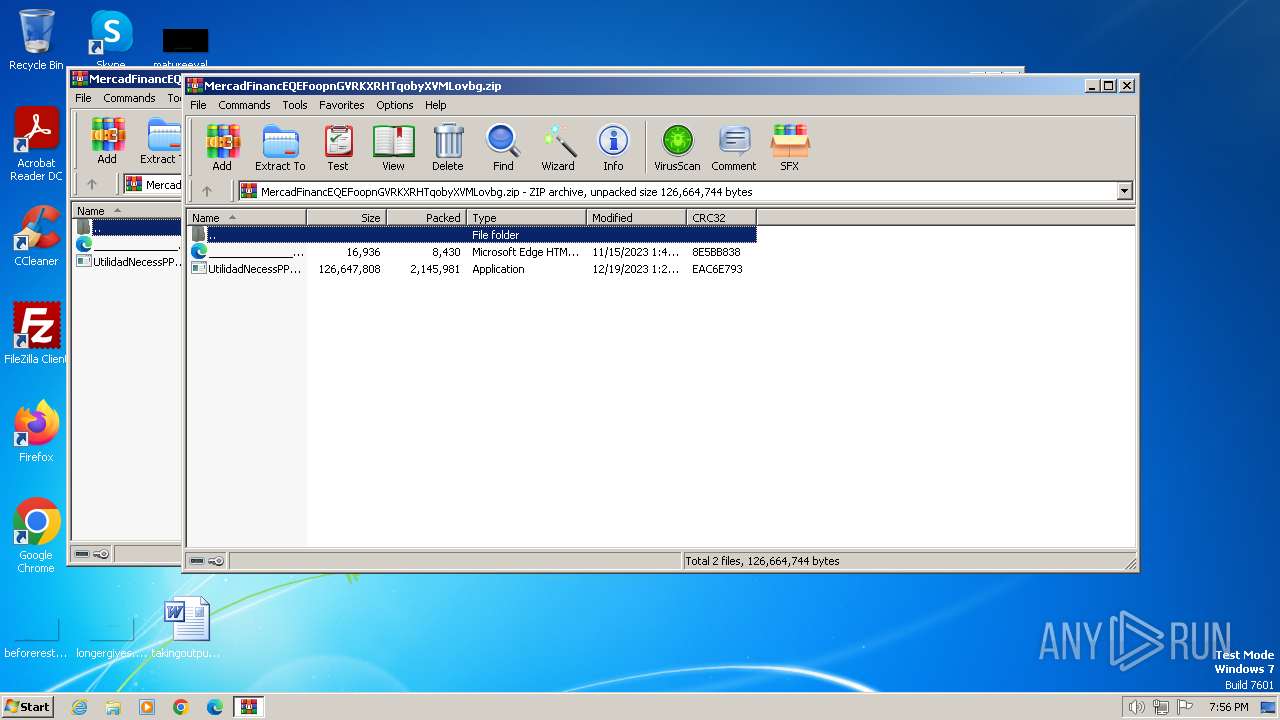The image size is (1280, 720).
Task: Click the Start button
Action: click(27, 706)
